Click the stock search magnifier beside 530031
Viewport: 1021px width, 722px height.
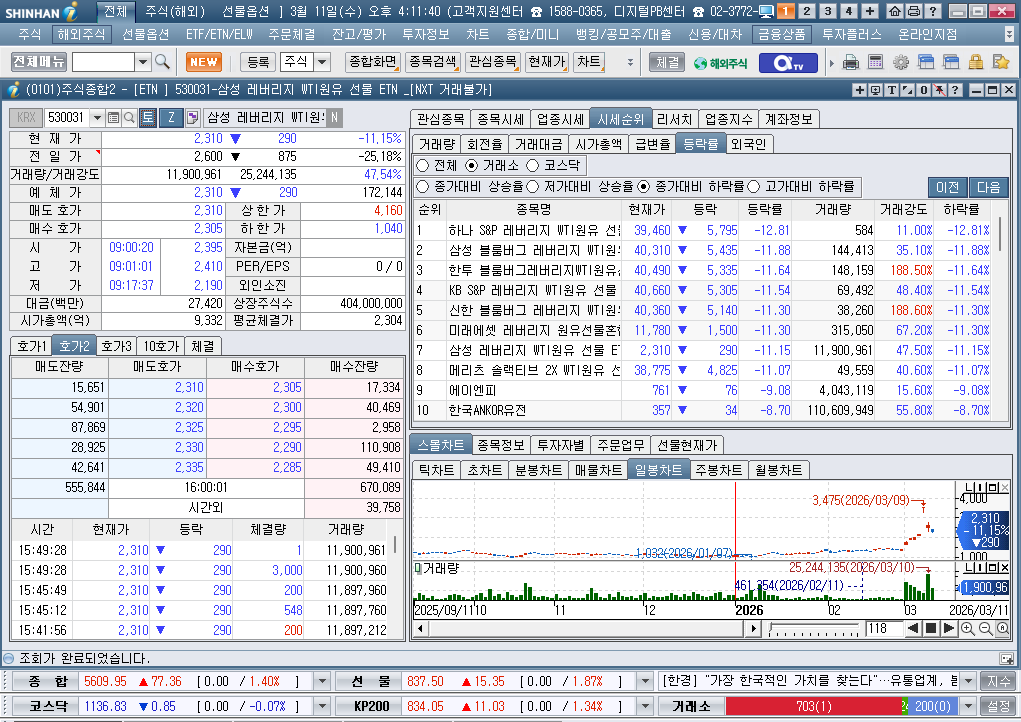[x=130, y=117]
